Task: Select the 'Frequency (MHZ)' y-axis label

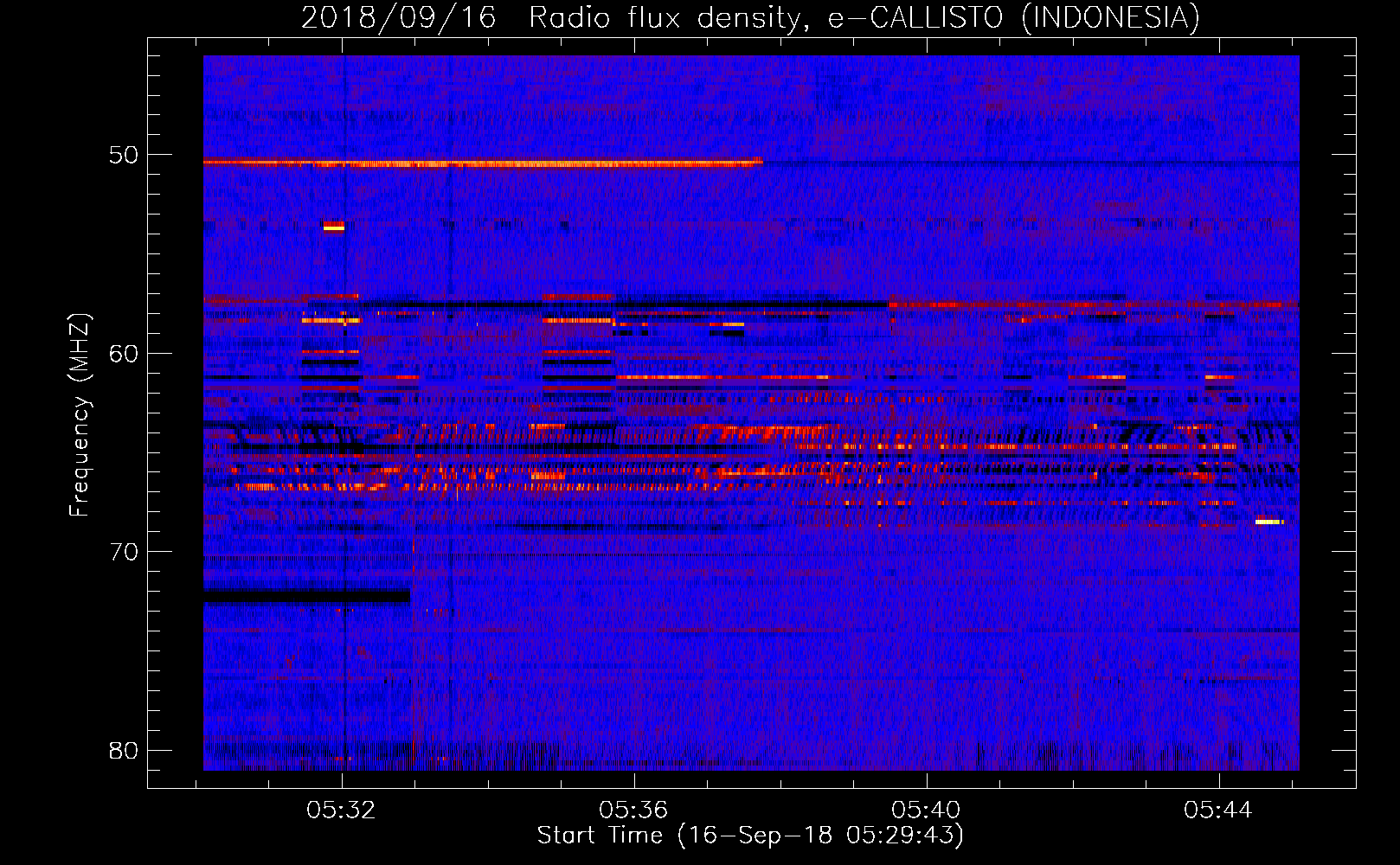Action: click(80, 415)
